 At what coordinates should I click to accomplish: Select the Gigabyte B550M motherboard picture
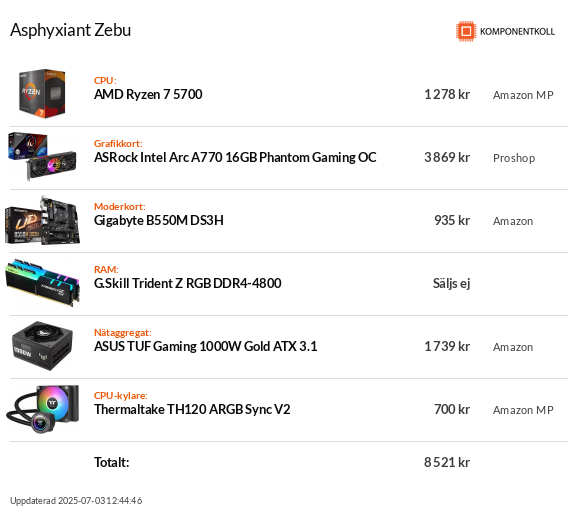point(42,220)
